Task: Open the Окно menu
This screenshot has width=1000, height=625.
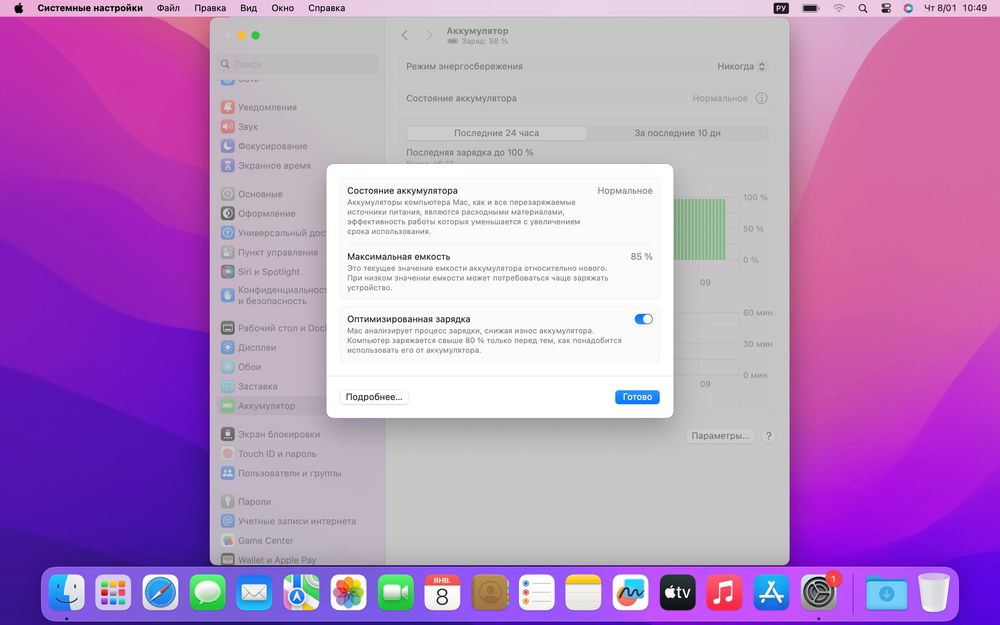Action: (283, 8)
